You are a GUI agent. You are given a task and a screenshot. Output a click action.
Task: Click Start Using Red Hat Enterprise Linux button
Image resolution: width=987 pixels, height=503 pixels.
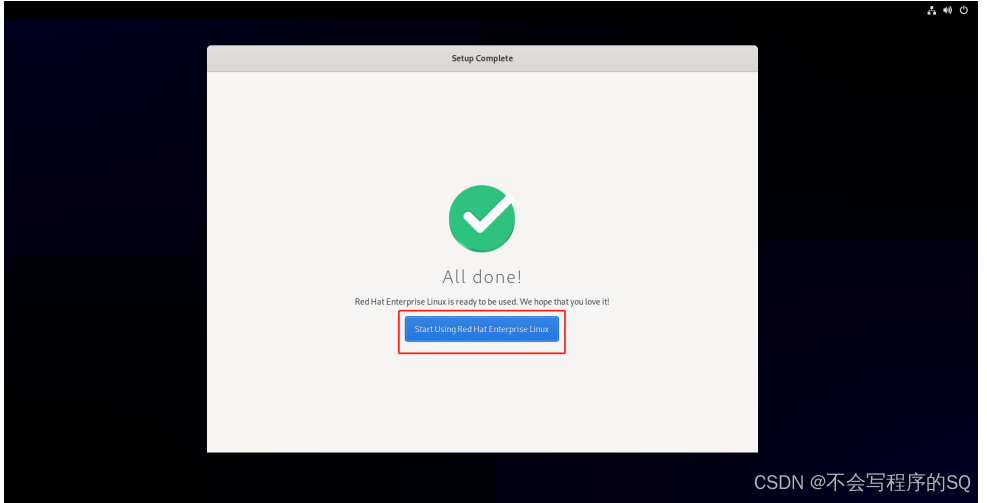482,329
